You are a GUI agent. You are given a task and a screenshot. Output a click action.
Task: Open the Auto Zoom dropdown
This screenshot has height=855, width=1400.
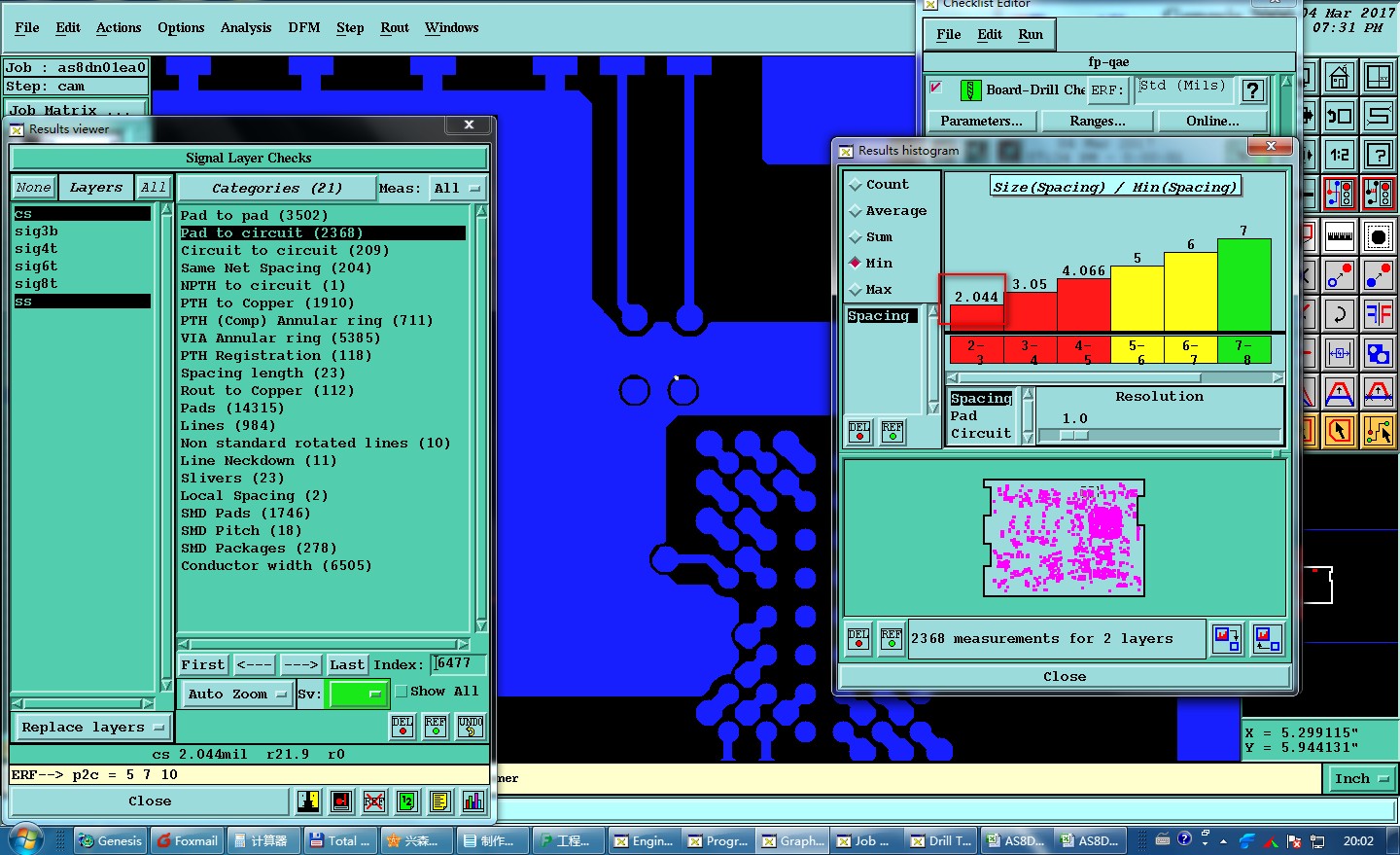point(238,695)
